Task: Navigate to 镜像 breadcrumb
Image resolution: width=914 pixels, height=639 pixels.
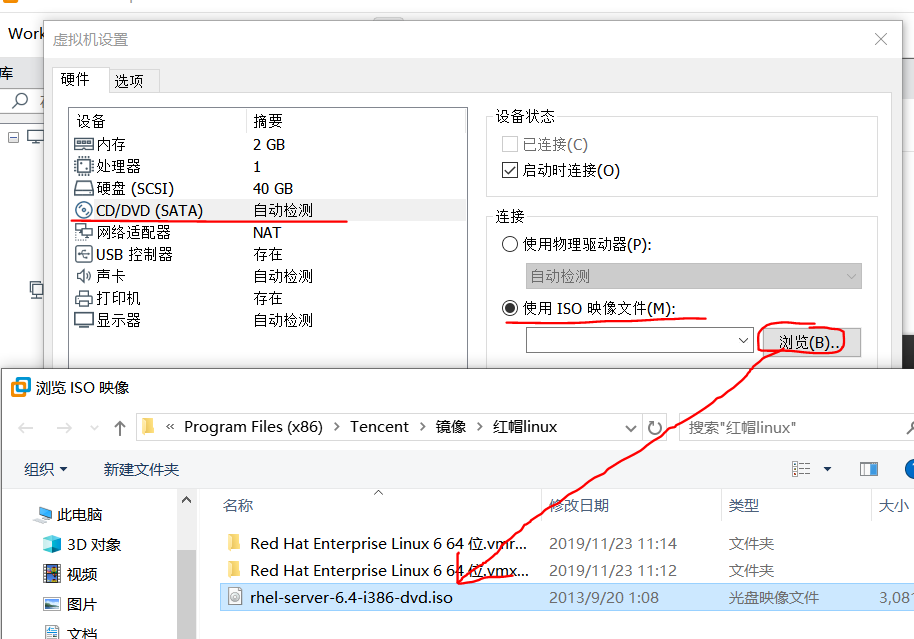Action: 451,427
